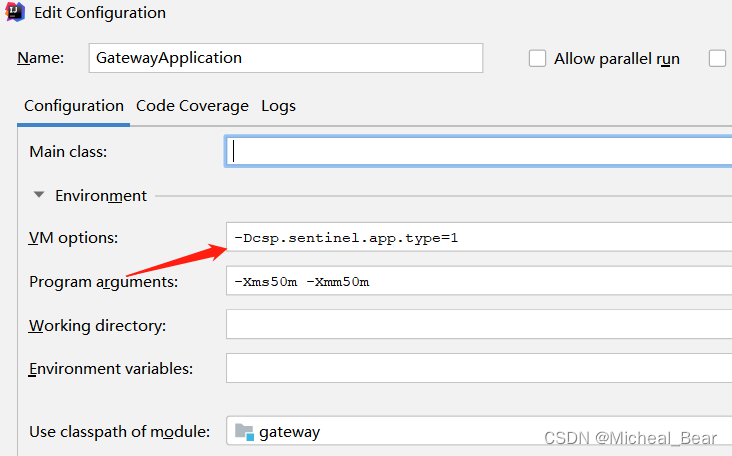Image resolution: width=732 pixels, height=456 pixels.
Task: Collapse the Environment section triangle
Action: point(39,196)
